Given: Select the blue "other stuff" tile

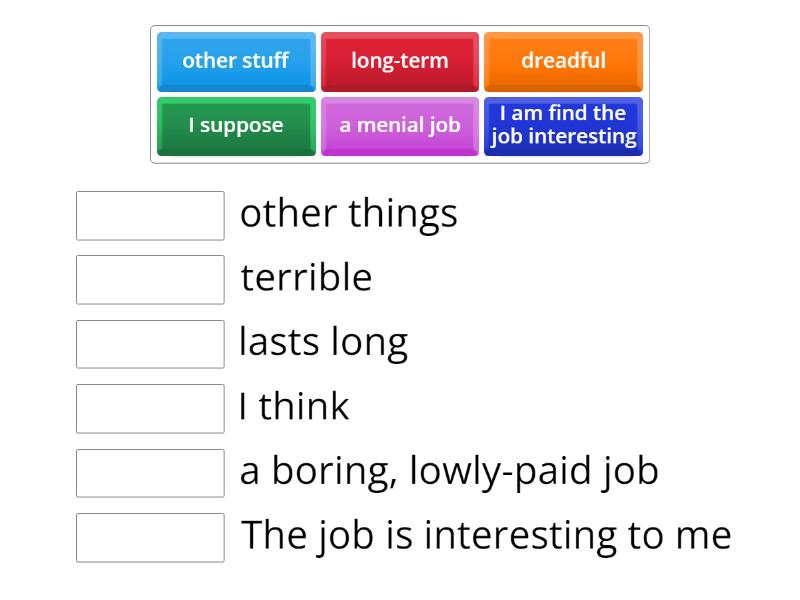Looking at the screenshot, I should click(x=235, y=61).
